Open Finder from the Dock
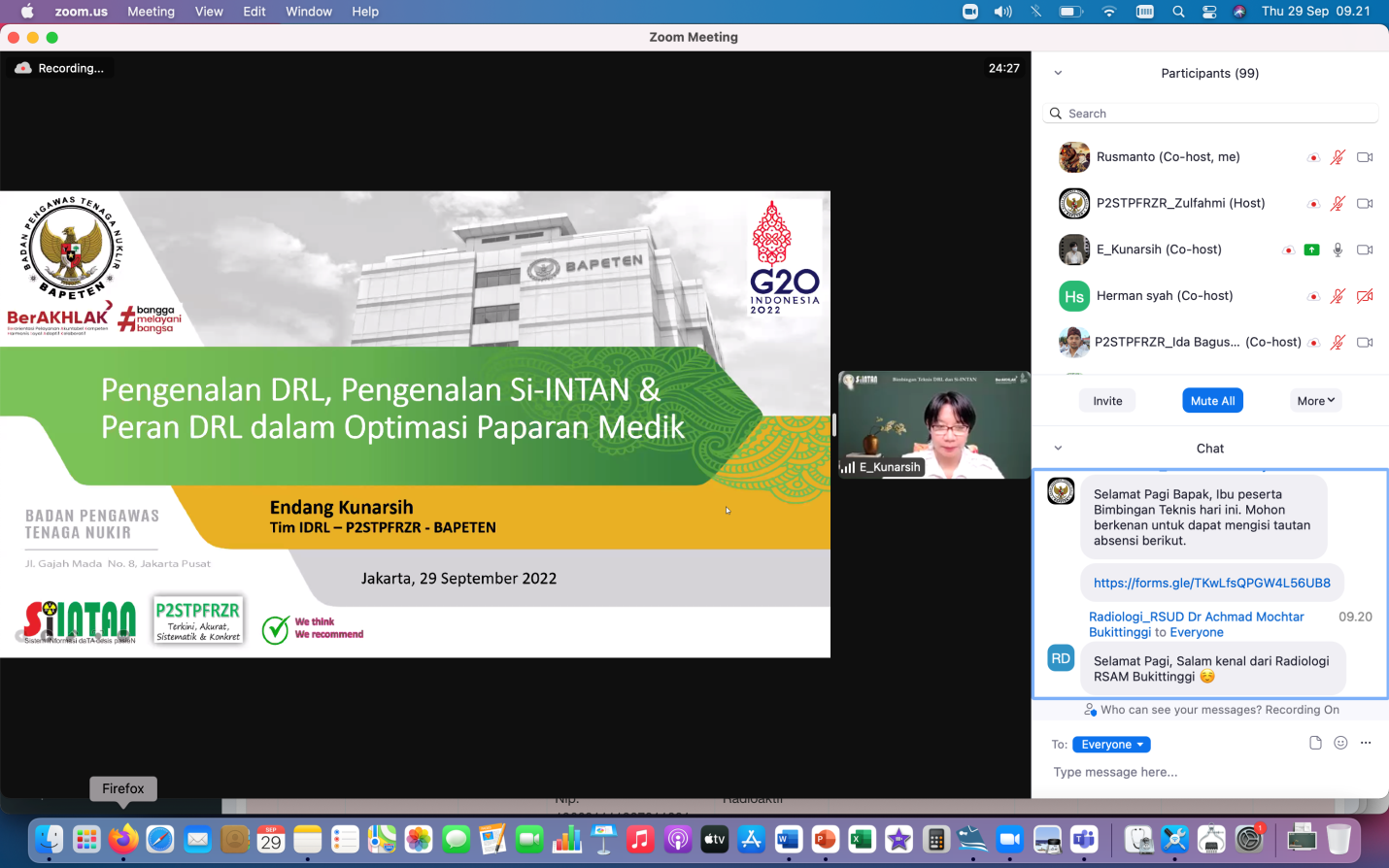Image resolution: width=1389 pixels, height=868 pixels. point(49,839)
